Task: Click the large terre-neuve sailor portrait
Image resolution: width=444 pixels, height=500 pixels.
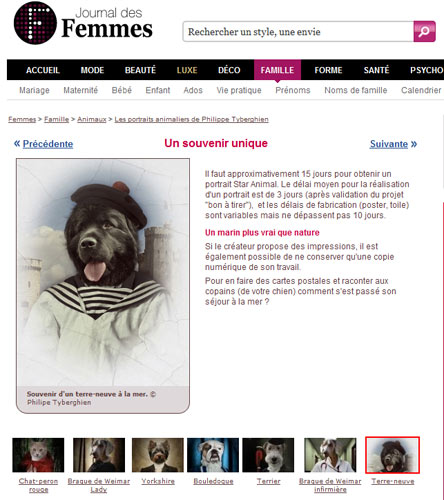Action: pos(103,272)
